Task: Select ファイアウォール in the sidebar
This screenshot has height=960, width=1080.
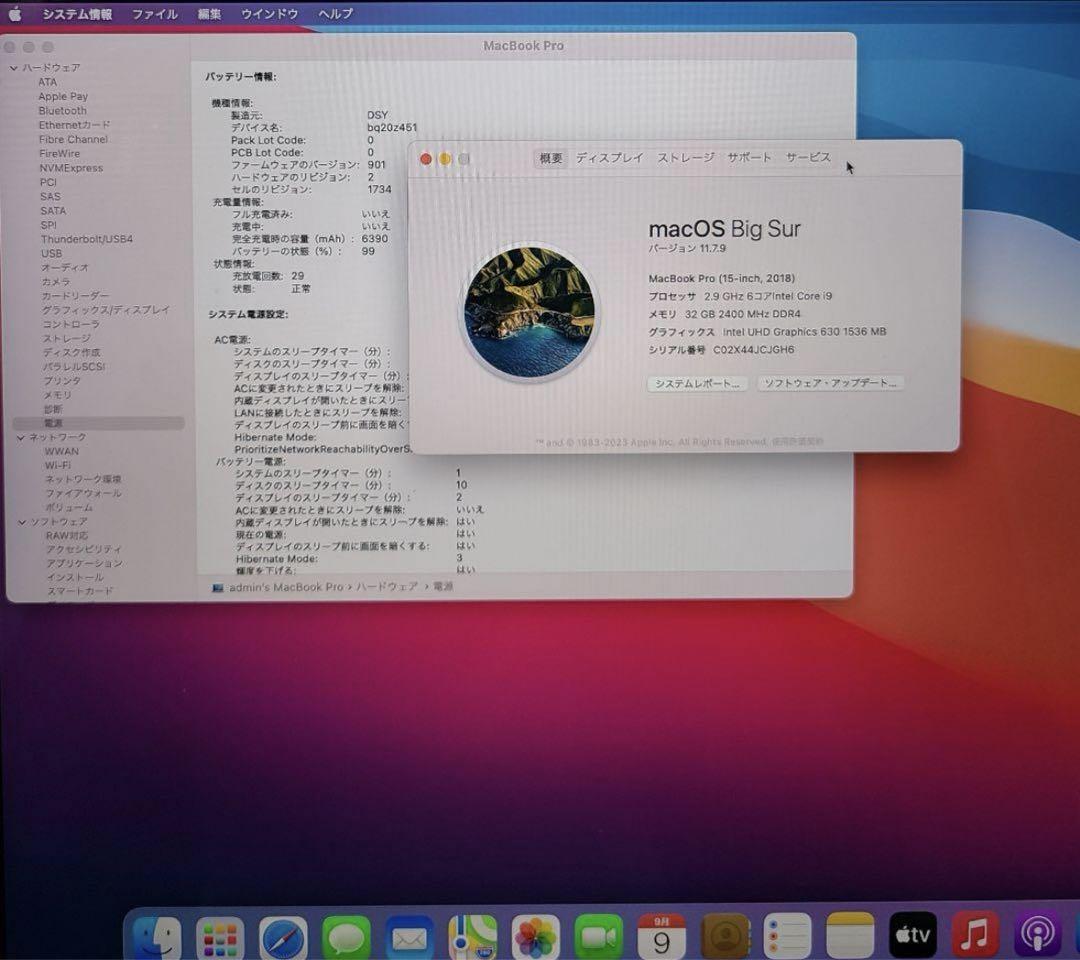Action: pos(83,494)
